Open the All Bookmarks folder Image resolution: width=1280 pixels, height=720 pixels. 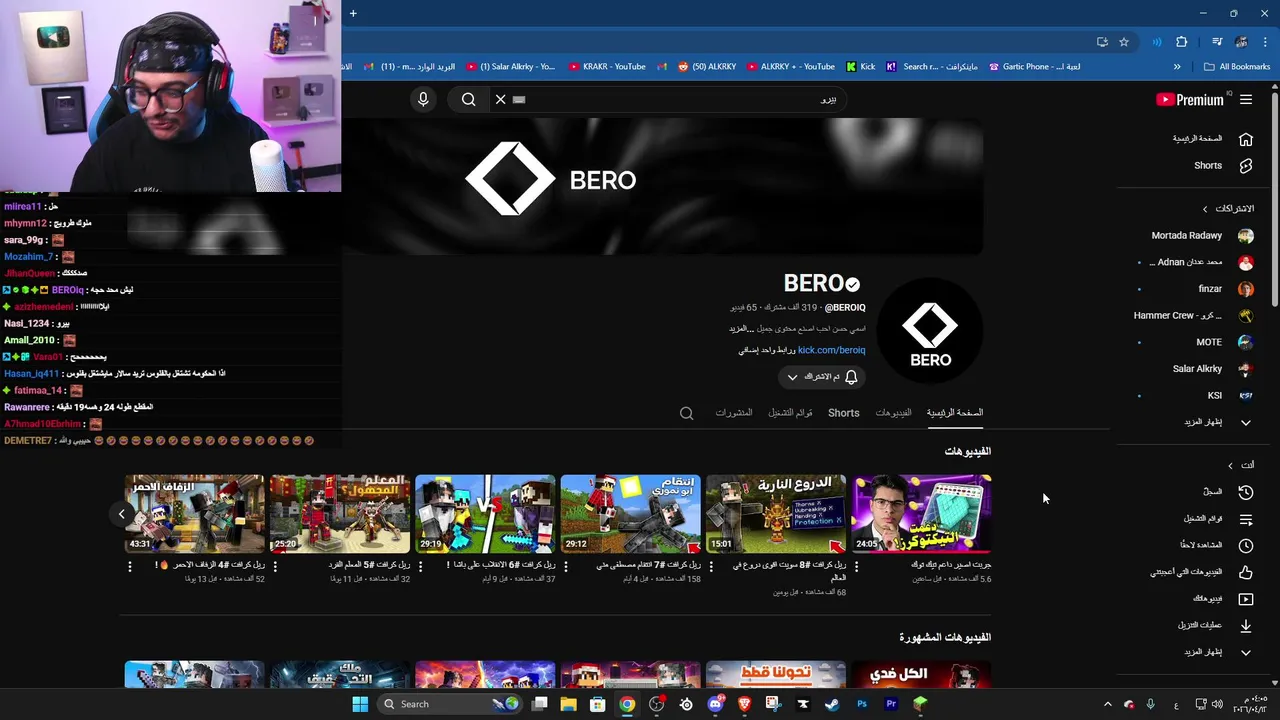[x=1237, y=67]
